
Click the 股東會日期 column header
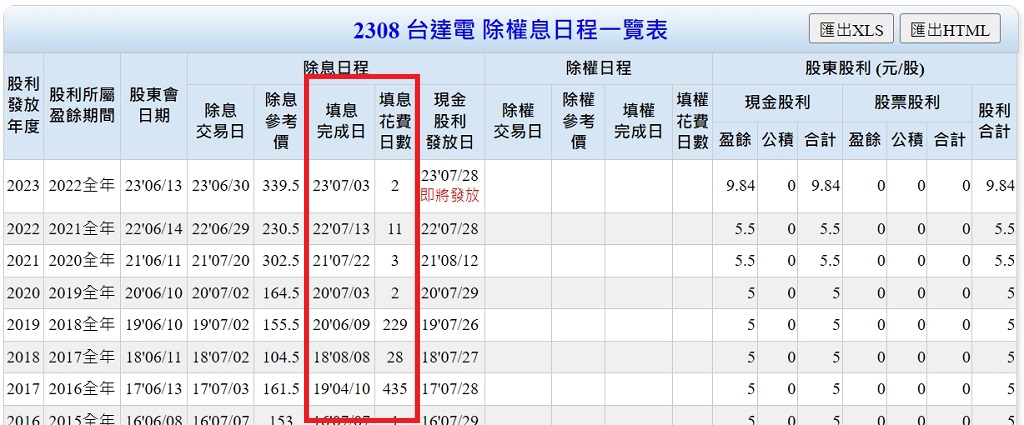[153, 106]
